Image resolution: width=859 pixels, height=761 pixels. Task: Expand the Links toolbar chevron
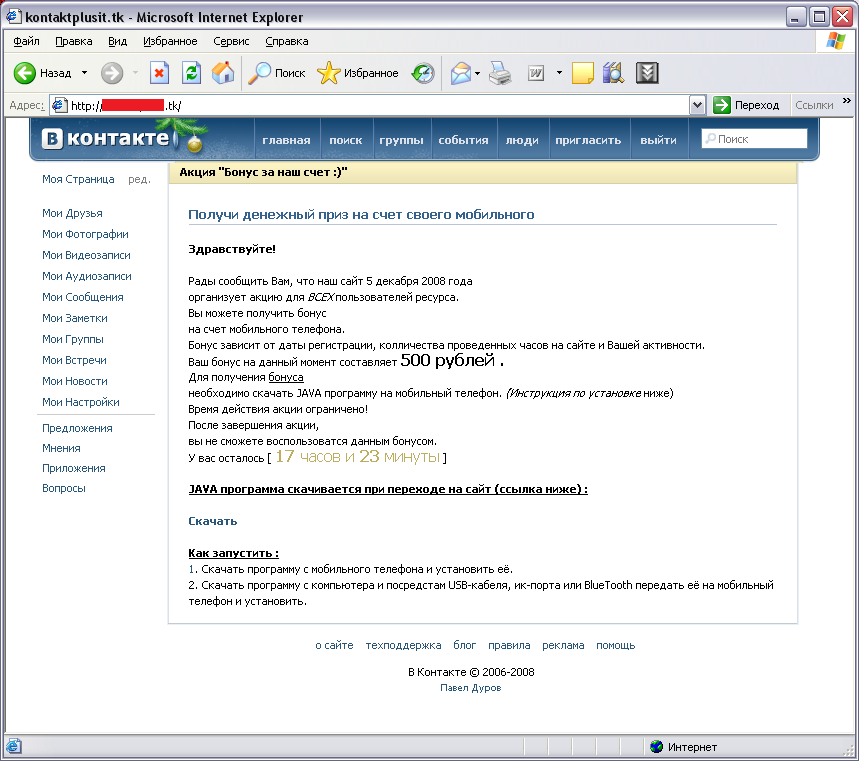(846, 101)
